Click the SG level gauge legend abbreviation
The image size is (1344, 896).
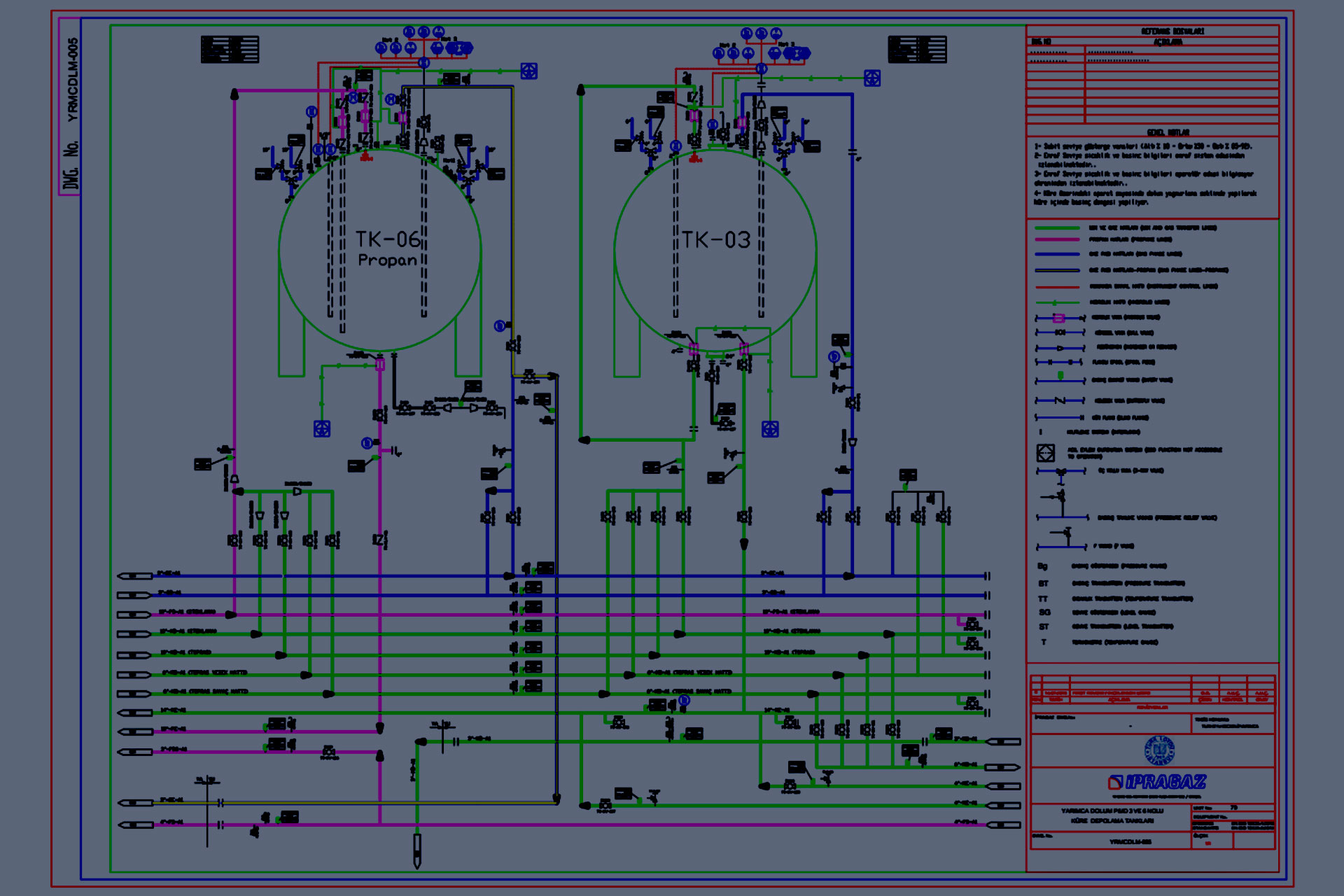coord(1044,612)
